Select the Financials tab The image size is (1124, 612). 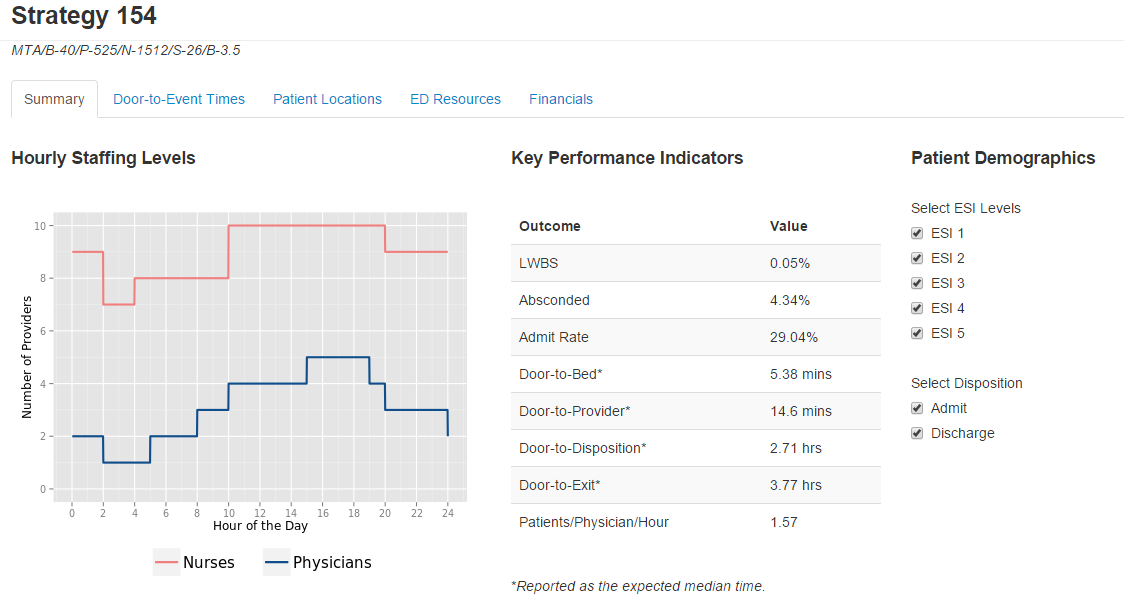tap(561, 99)
